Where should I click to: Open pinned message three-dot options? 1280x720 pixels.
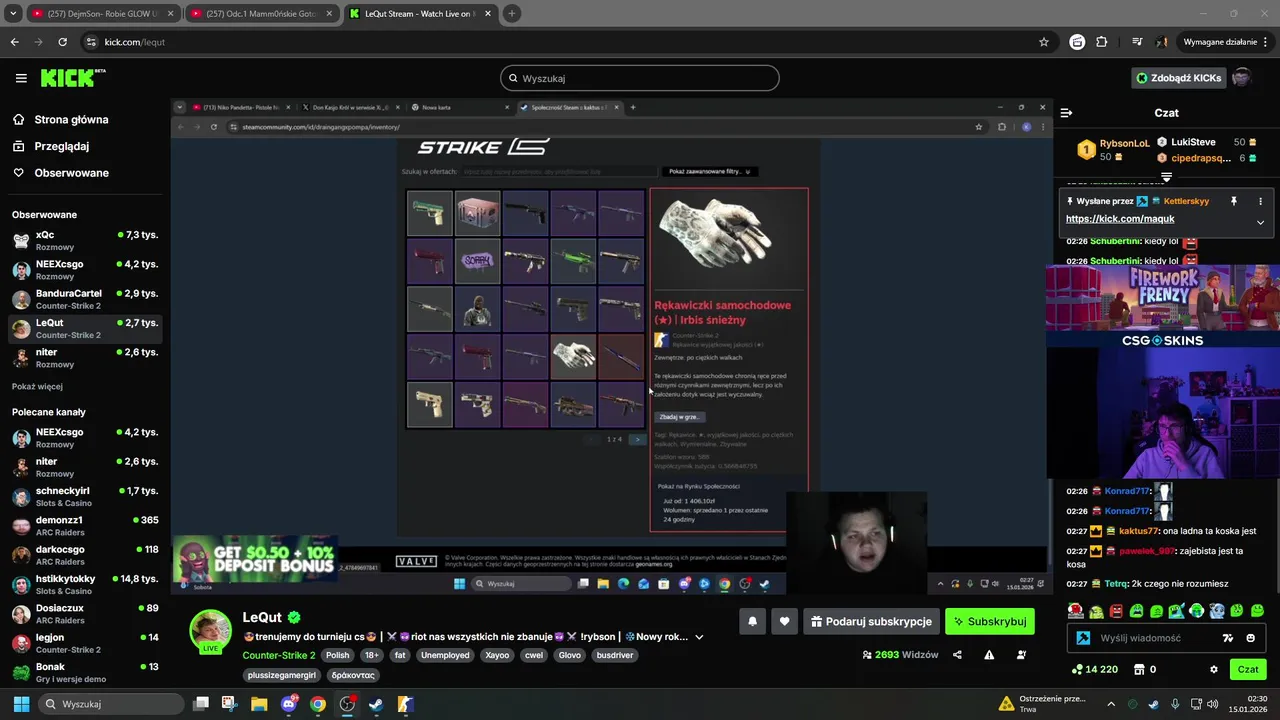coord(1260,201)
